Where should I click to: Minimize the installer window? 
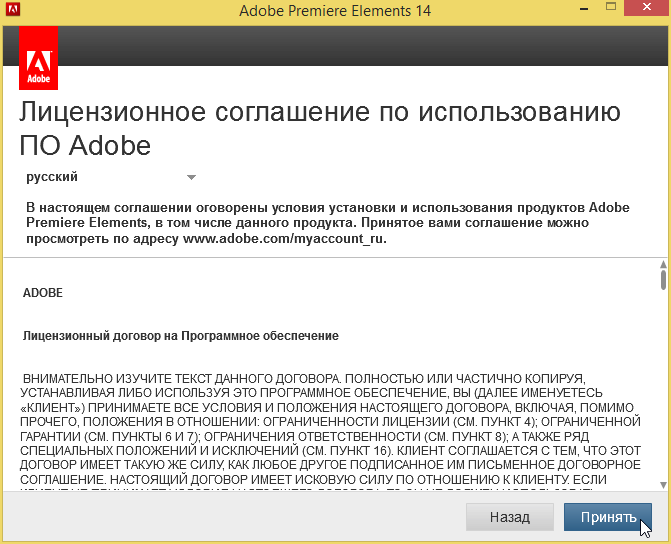[x=585, y=9]
